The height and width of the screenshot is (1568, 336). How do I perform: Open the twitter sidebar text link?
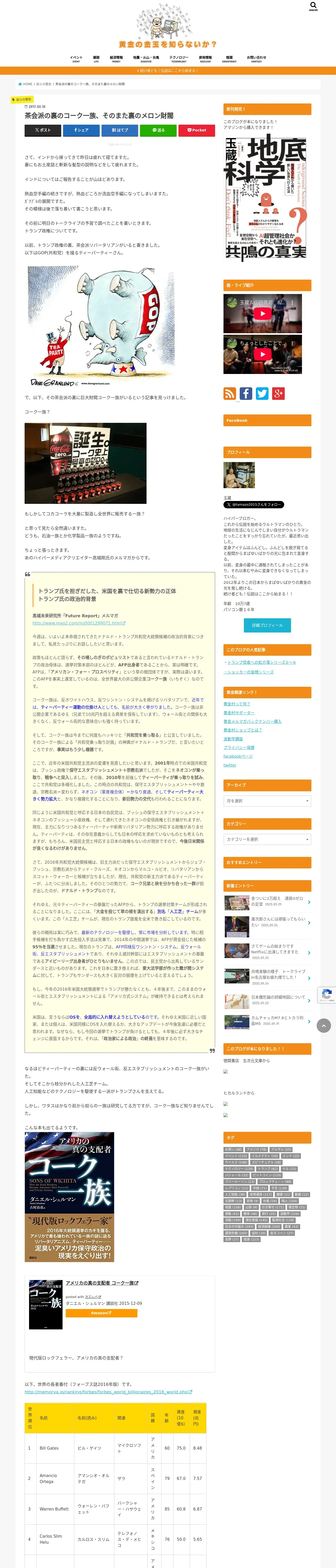coord(230,765)
